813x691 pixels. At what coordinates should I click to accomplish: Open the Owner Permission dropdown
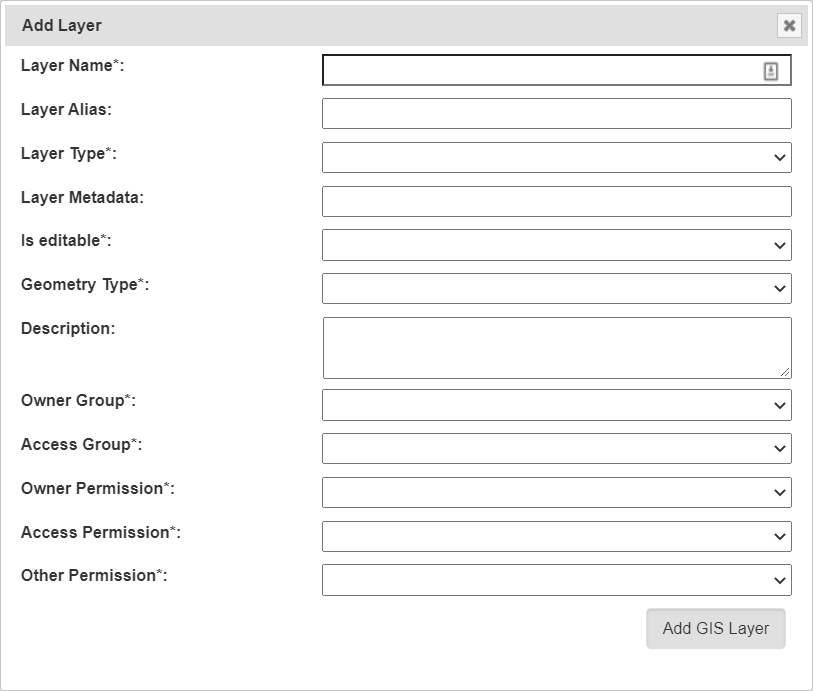click(556, 493)
